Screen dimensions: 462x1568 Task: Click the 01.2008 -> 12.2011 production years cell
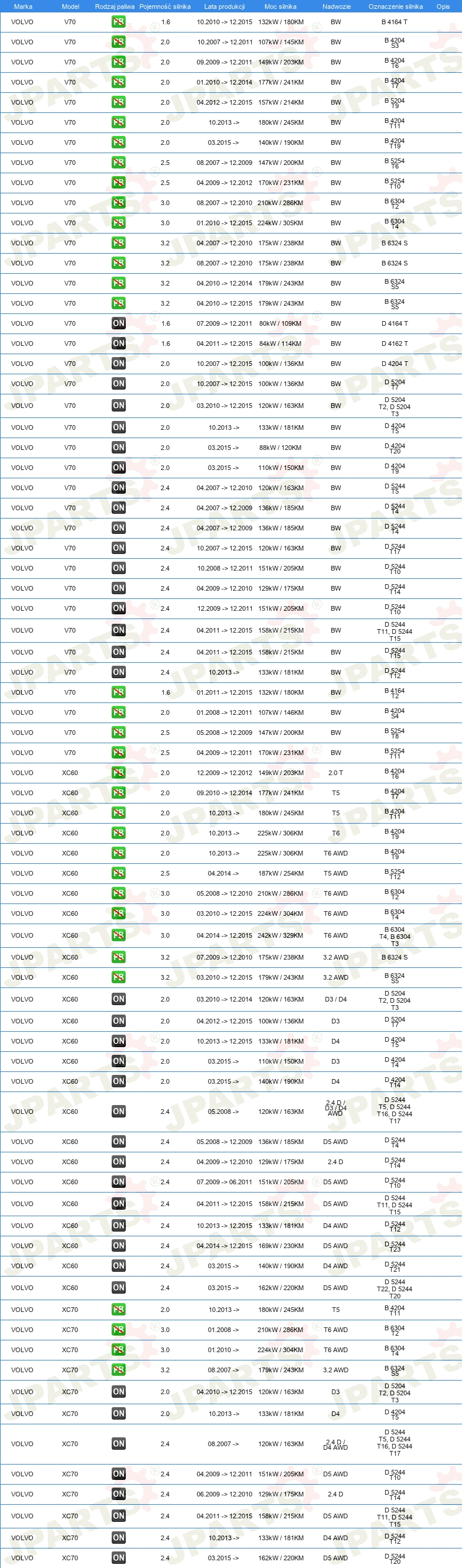click(x=225, y=712)
